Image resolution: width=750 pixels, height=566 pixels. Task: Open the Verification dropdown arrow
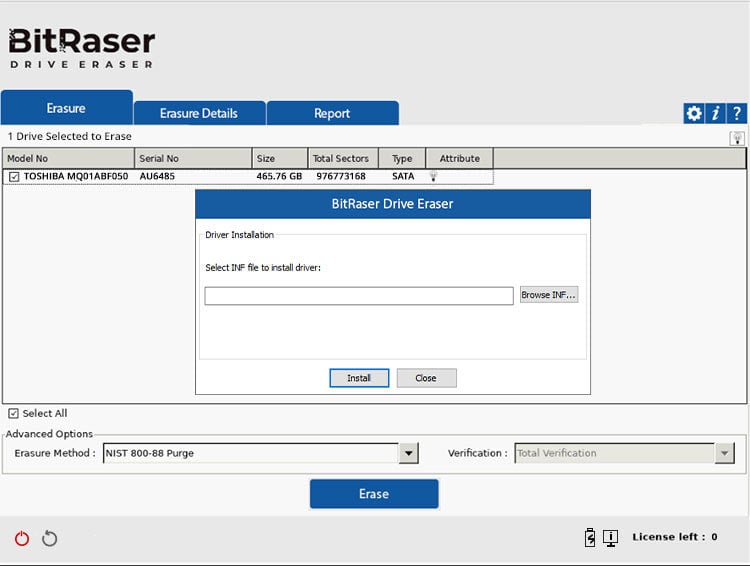coord(724,453)
